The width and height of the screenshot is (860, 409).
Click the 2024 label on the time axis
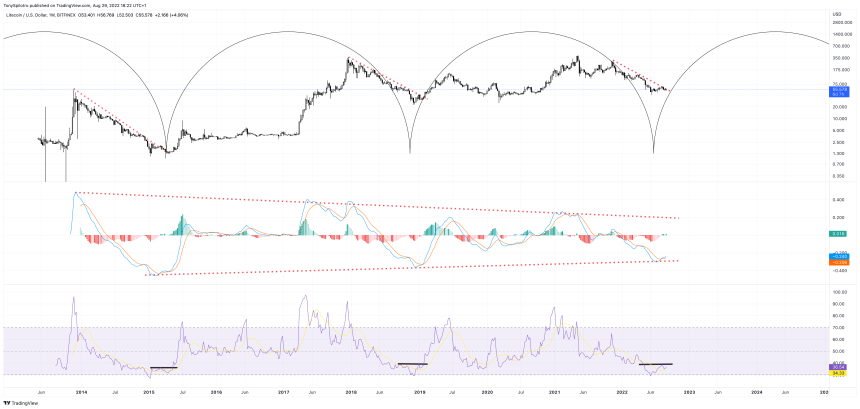(756, 392)
